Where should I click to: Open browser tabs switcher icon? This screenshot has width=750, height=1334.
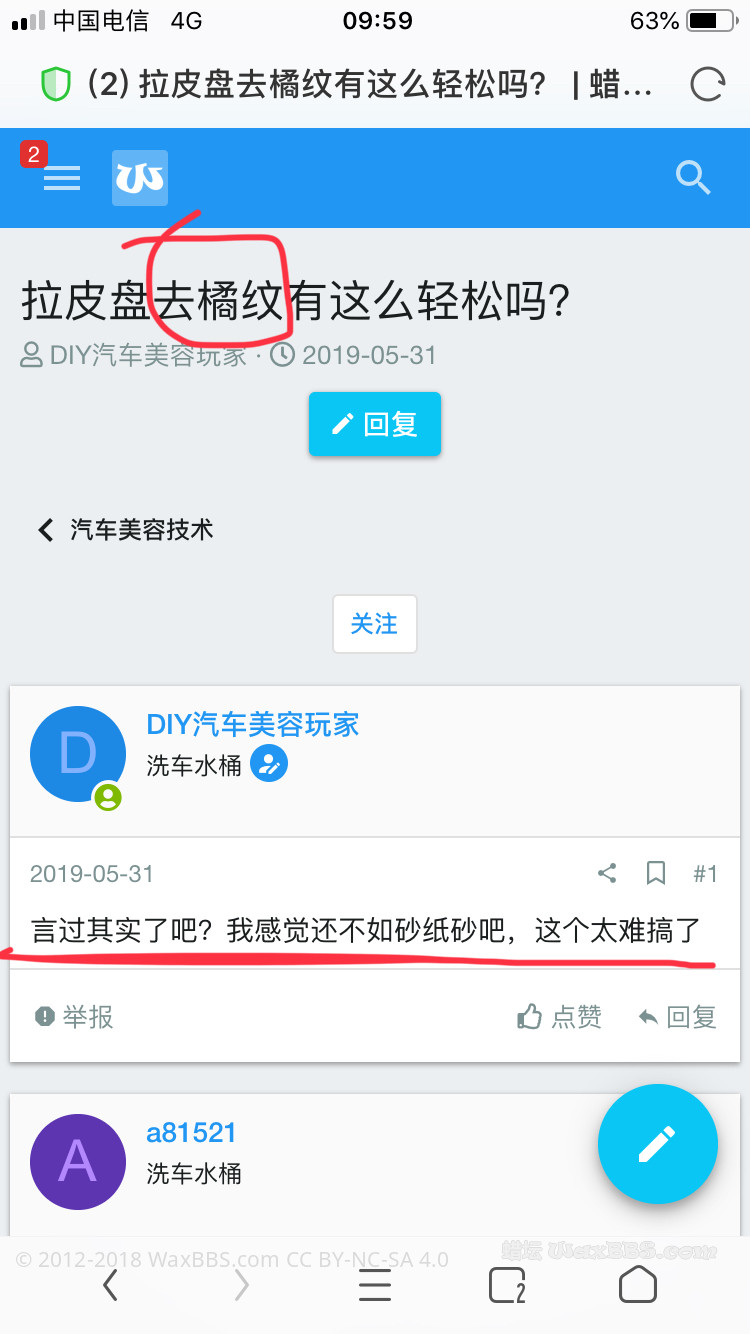tap(507, 1286)
